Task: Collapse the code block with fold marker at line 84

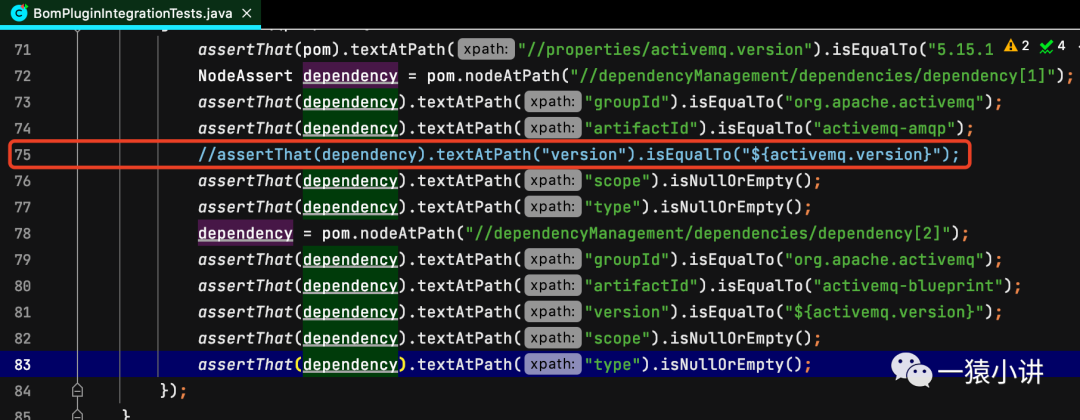Action: (x=77, y=390)
